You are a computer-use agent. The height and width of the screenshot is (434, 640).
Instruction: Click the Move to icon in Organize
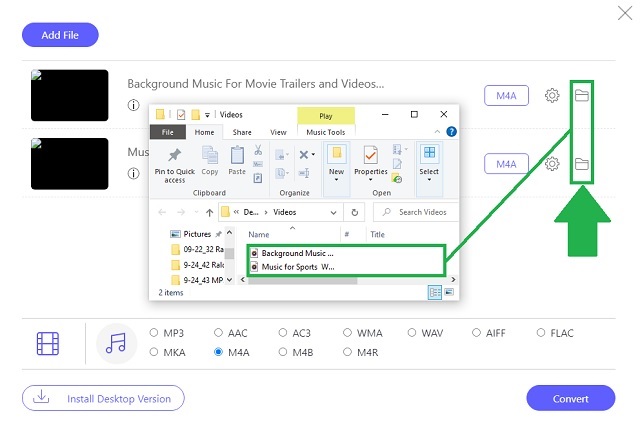[x=282, y=155]
